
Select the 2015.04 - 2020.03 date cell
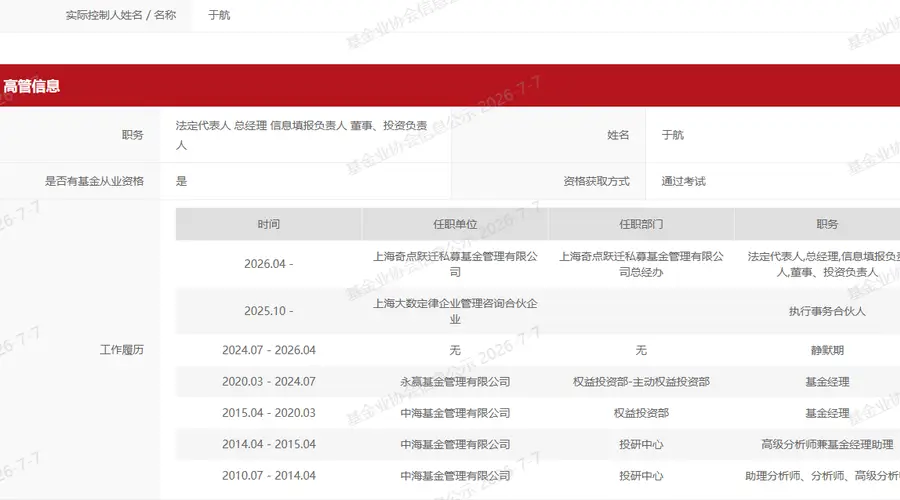pos(269,413)
